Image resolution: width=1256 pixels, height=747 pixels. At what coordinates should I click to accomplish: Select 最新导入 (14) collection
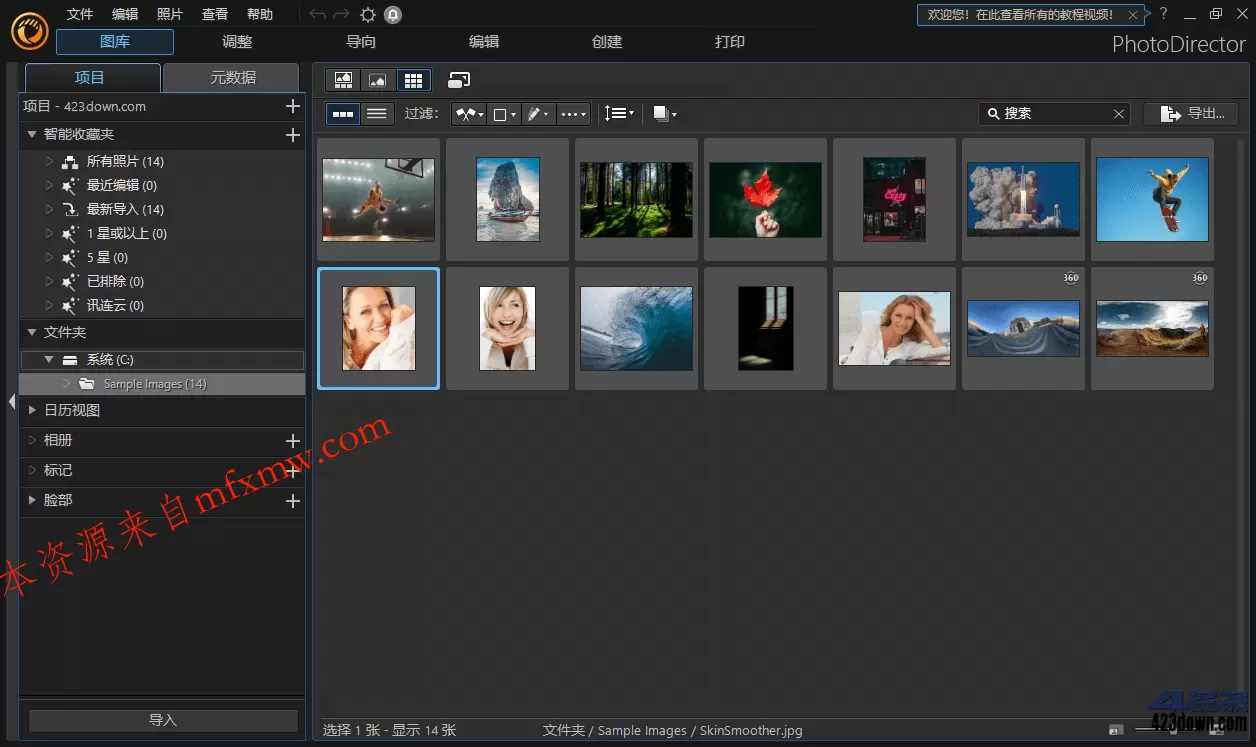pos(125,209)
